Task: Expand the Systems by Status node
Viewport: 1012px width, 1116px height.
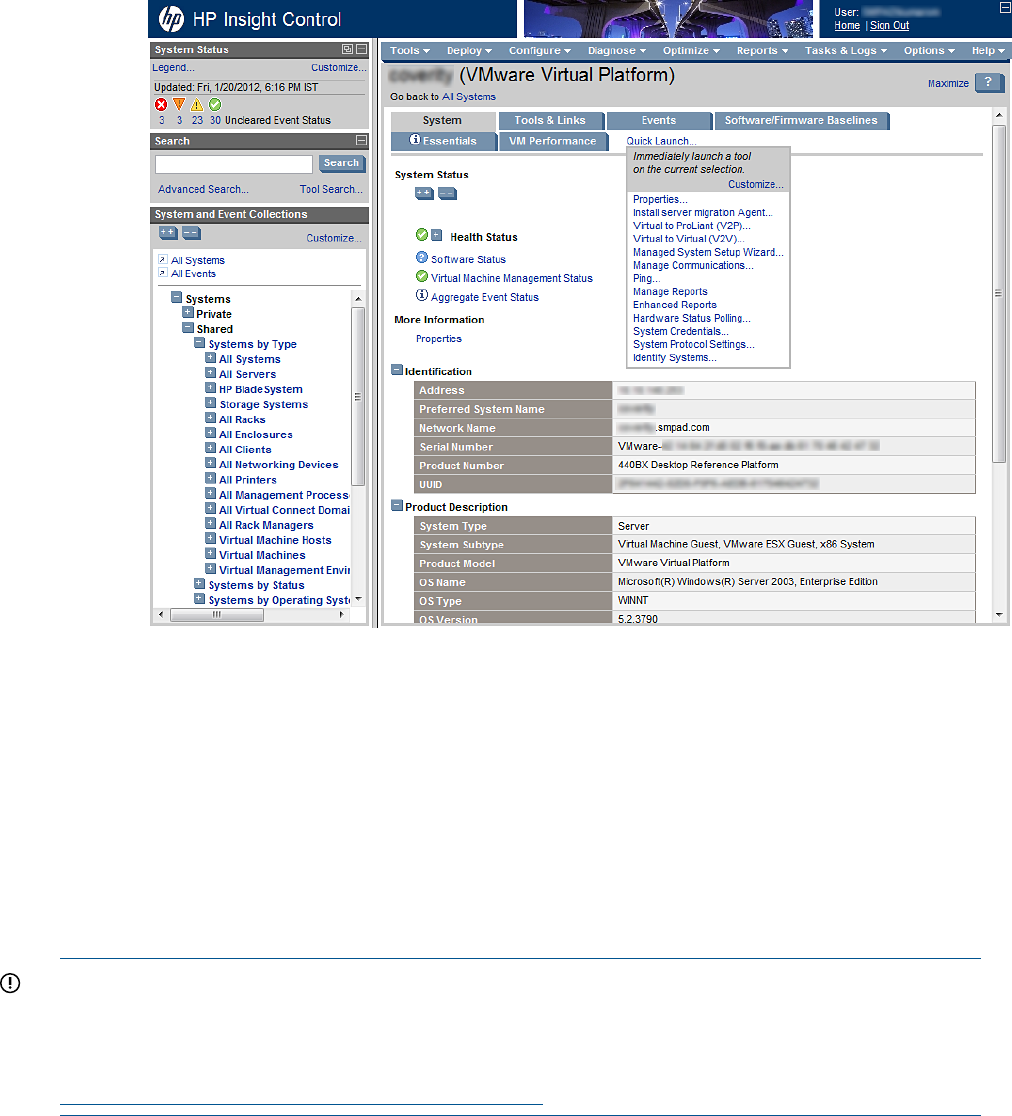Action: coord(200,584)
